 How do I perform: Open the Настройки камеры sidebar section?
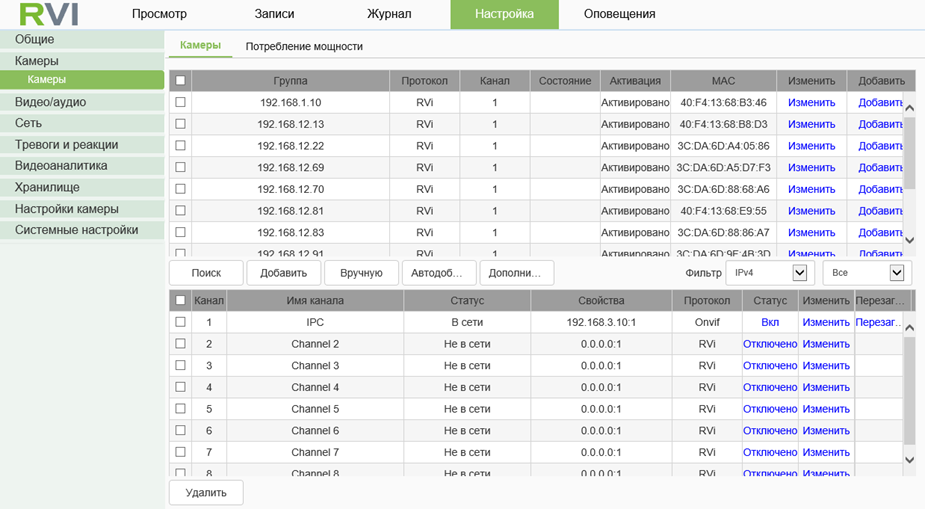tap(67, 209)
